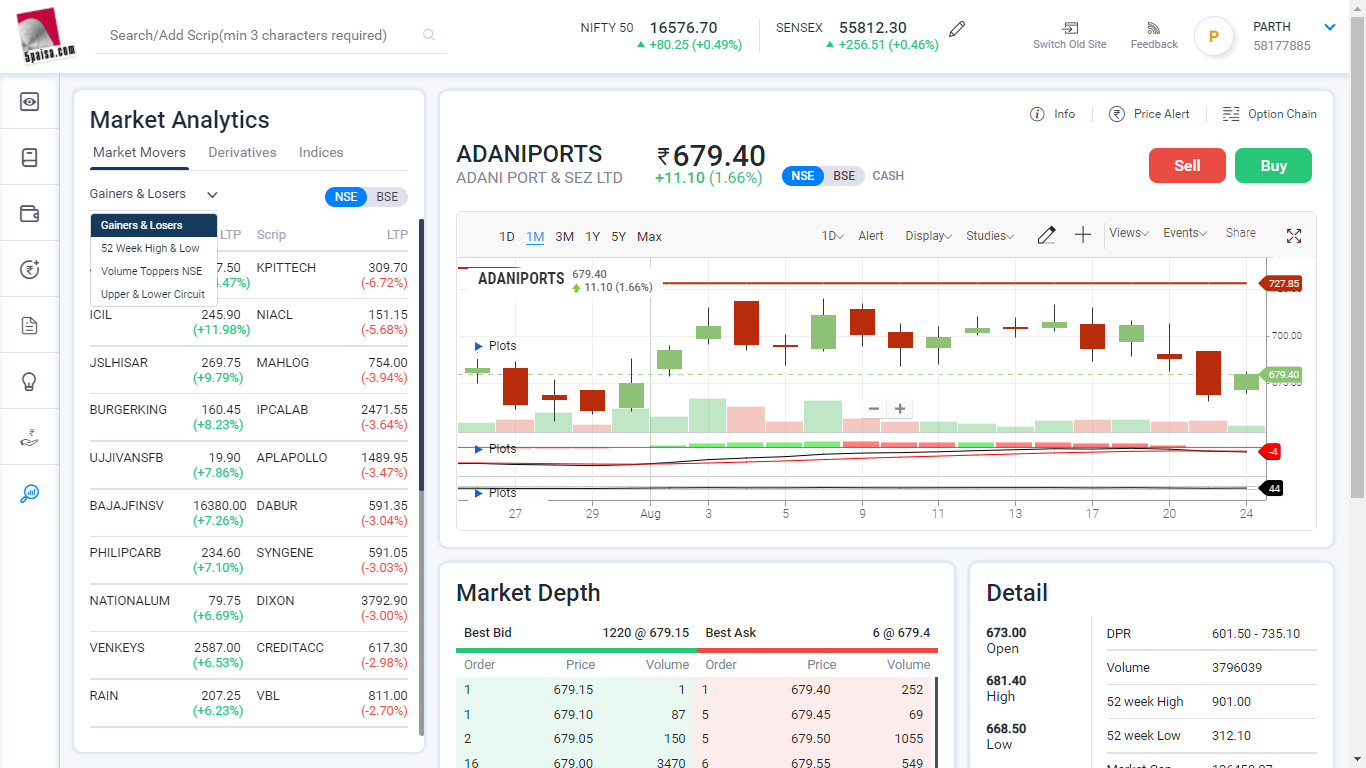
Task: Click the search magnifier icon
Action: point(429,35)
